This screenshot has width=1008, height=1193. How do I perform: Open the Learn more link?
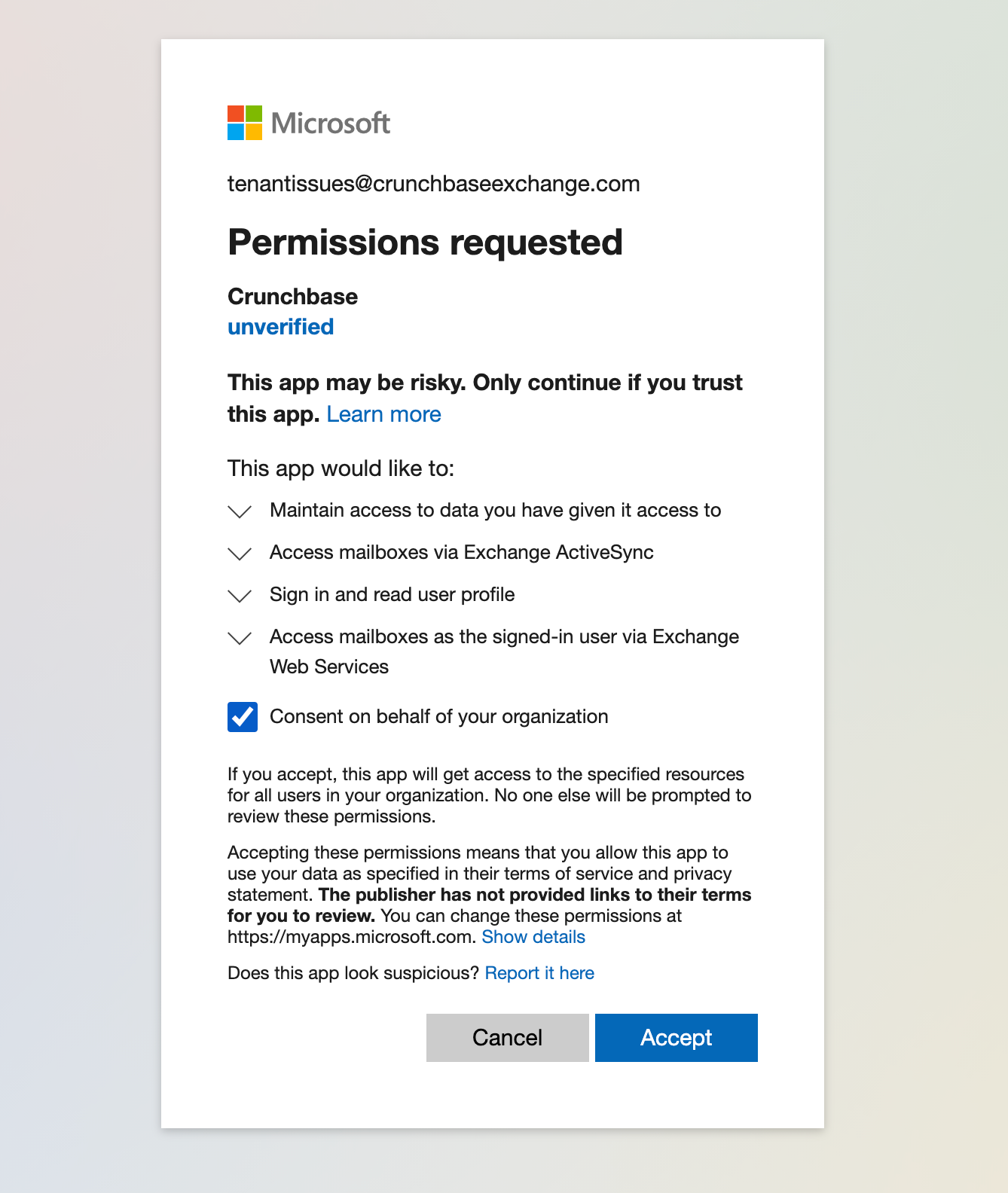coord(383,414)
